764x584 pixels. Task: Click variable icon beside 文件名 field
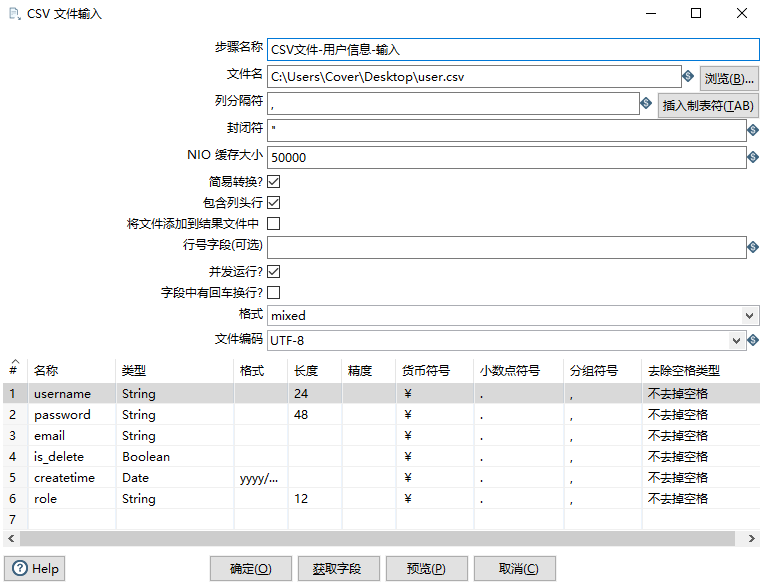[688, 77]
